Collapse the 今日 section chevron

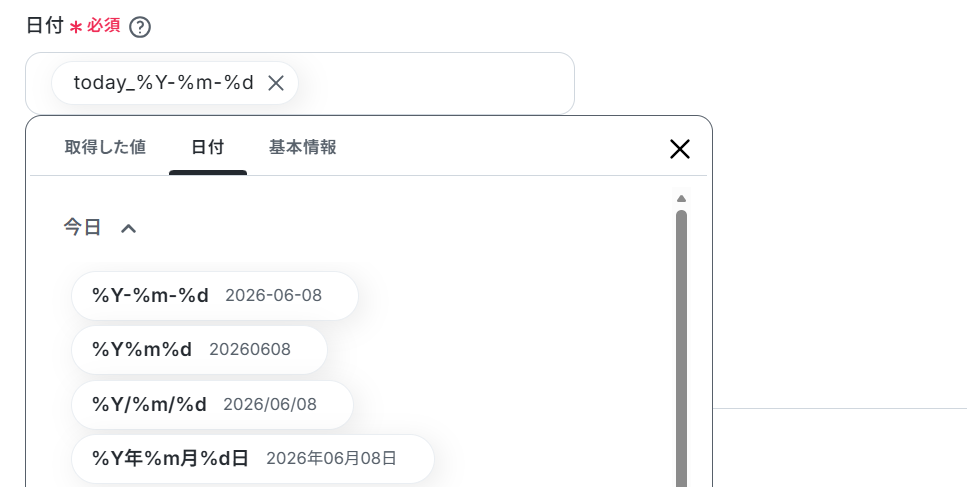128,229
